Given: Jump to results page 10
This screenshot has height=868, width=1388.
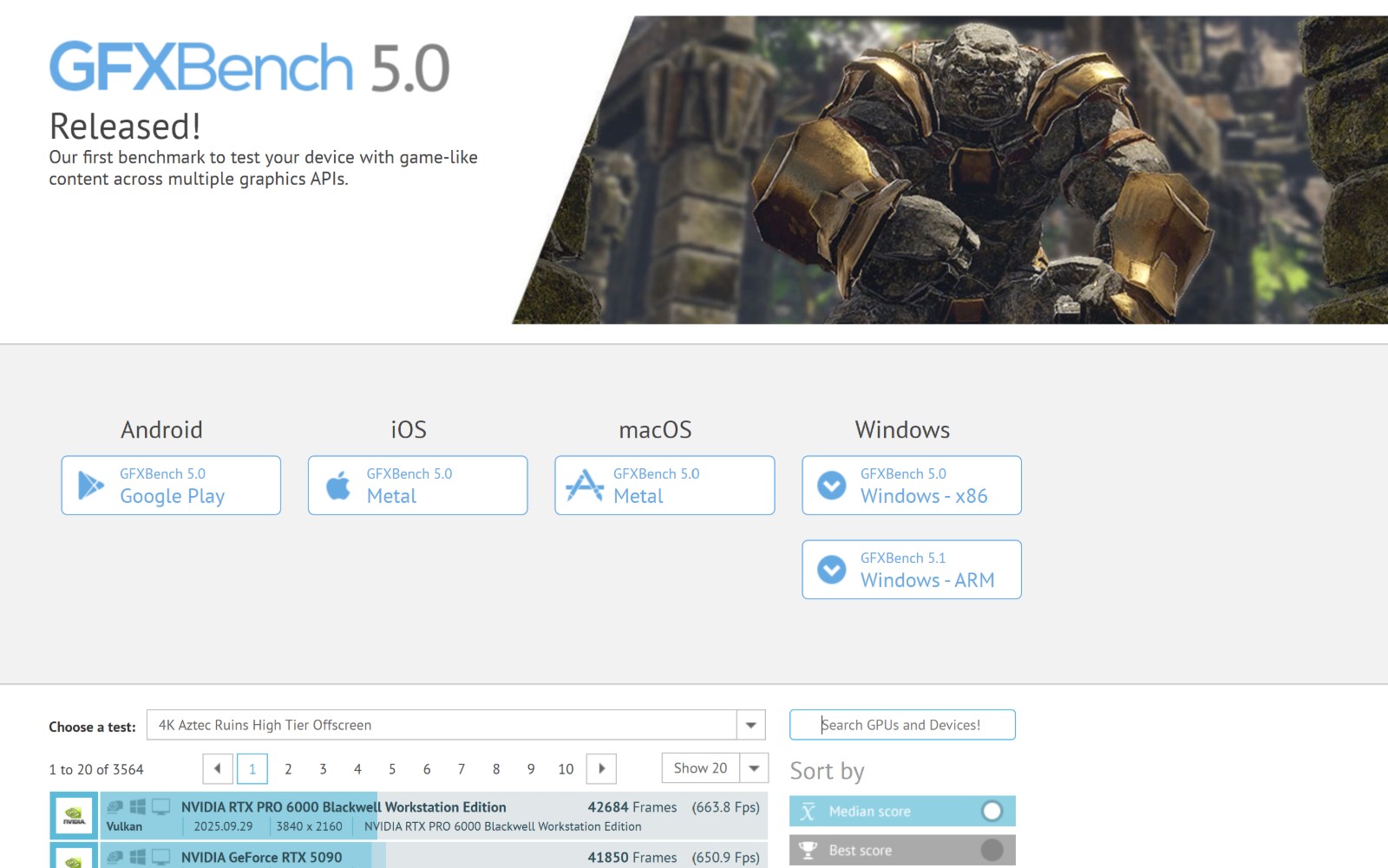Looking at the screenshot, I should tap(566, 769).
